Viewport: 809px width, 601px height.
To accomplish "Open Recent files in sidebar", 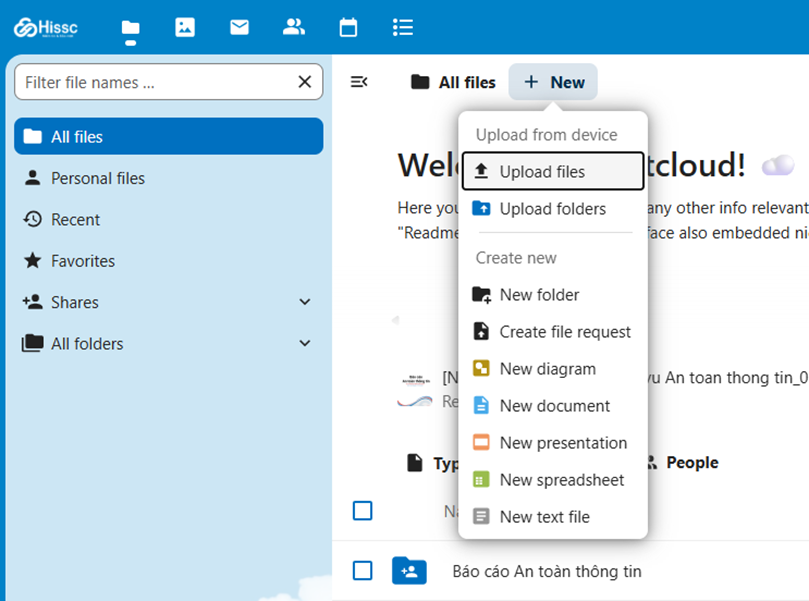I will pos(76,220).
